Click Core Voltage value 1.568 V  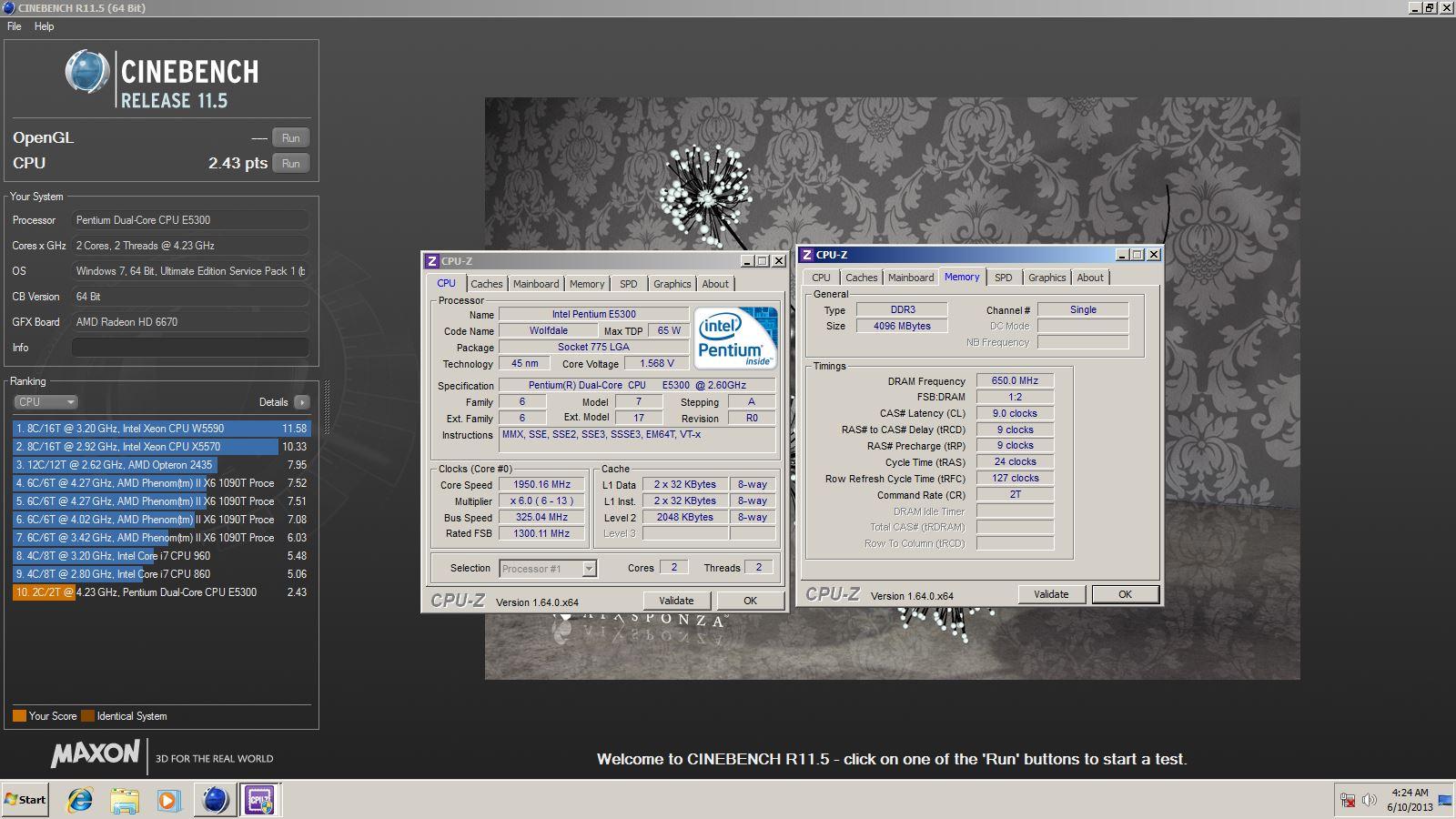tap(657, 364)
